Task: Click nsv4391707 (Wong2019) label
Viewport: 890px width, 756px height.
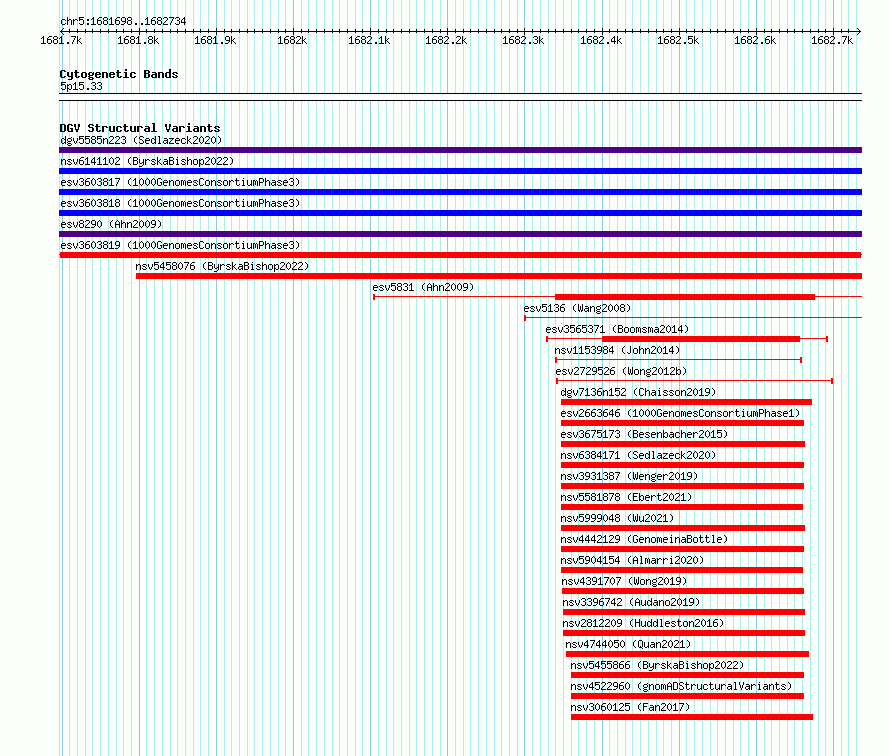Action: point(624,581)
